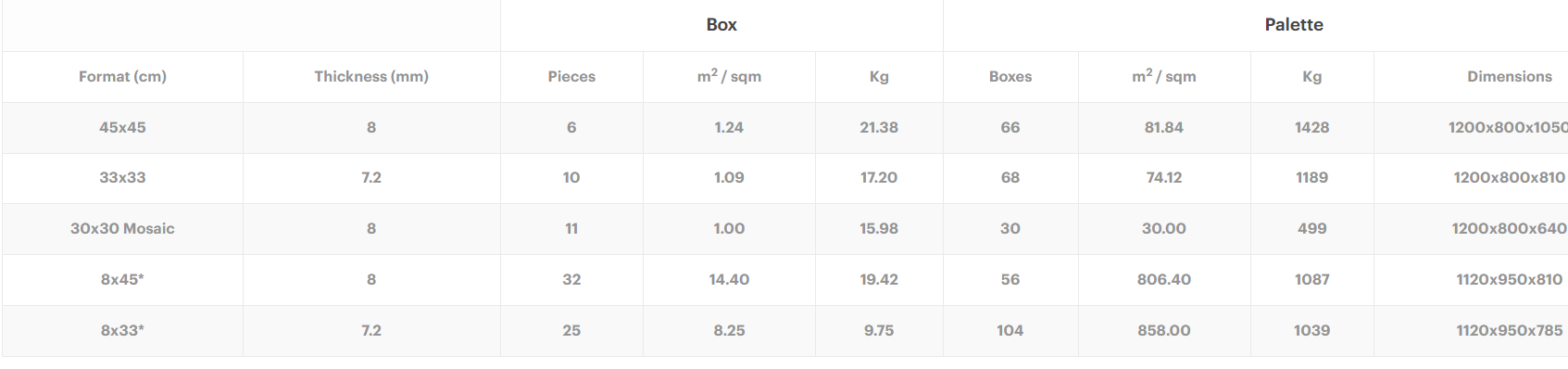Select the 30x30 Mosaic row label
Image resolution: width=1568 pixels, height=369 pixels.
(122, 229)
